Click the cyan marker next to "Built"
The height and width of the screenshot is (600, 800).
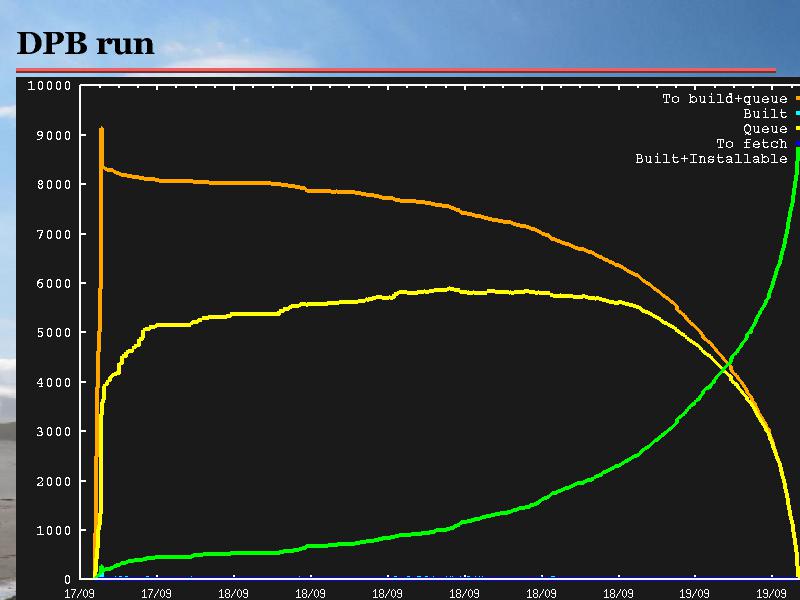[x=797, y=114]
